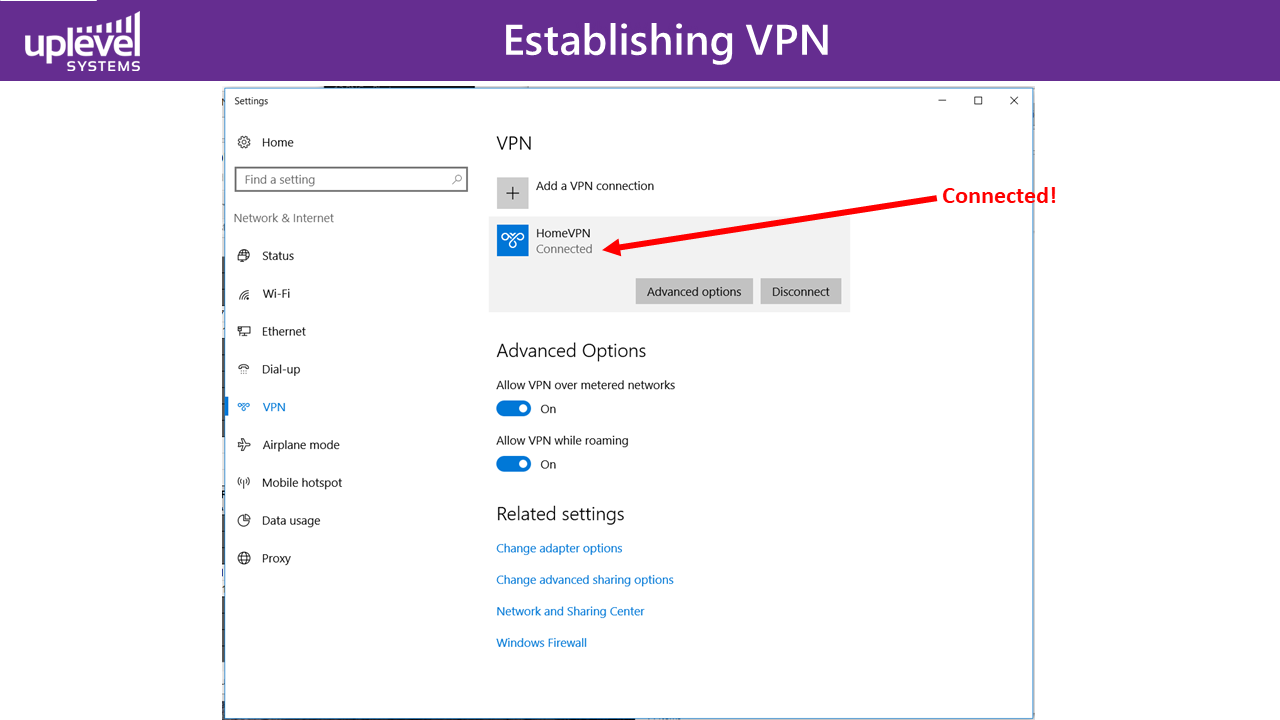This screenshot has width=1280, height=720.
Task: Open Status via its globe icon
Action: 244,256
